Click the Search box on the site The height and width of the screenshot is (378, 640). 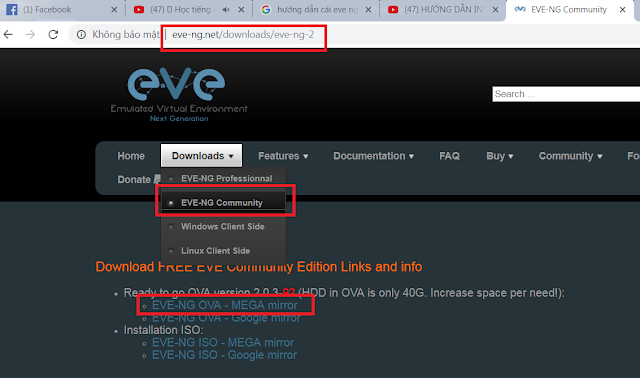click(x=566, y=94)
